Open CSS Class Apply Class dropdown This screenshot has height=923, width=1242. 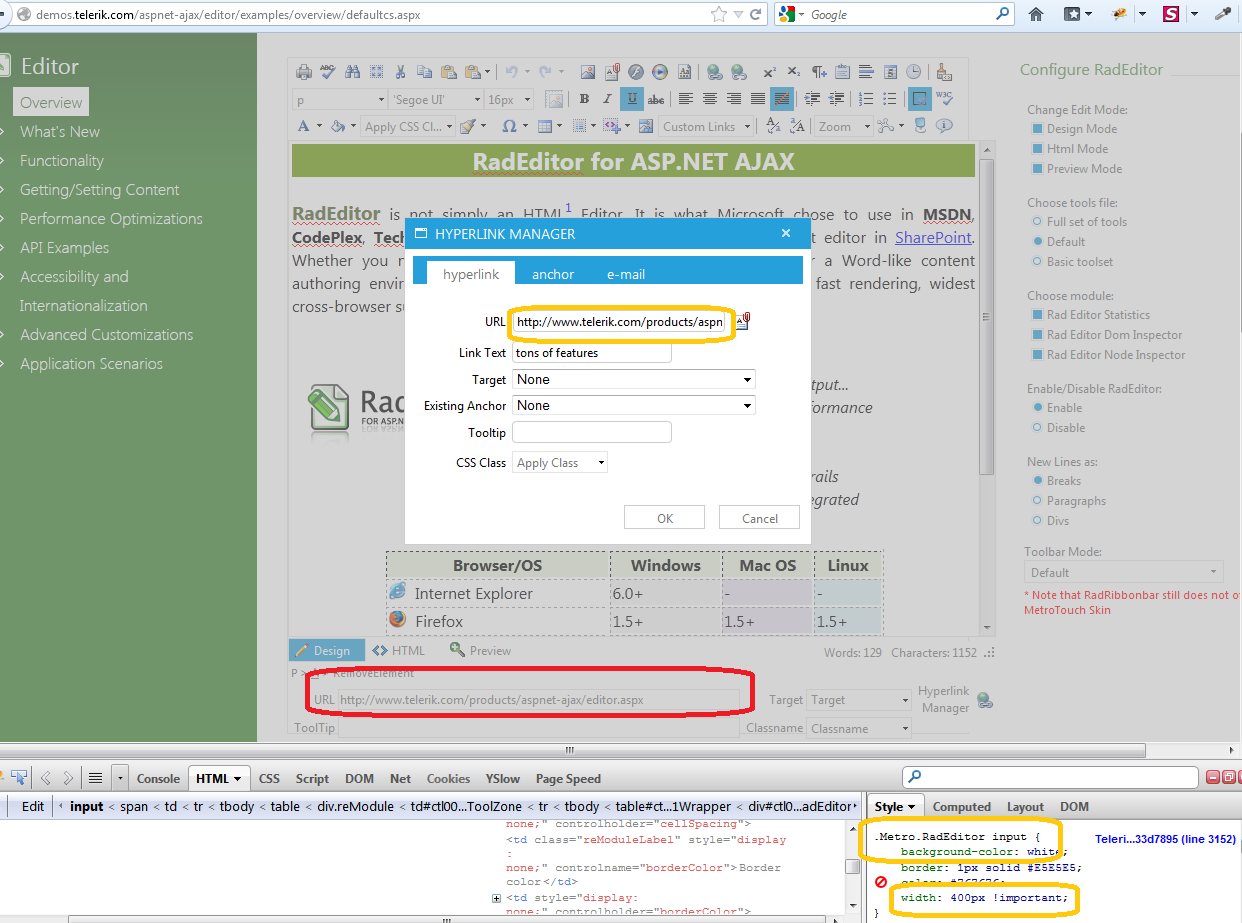point(560,463)
